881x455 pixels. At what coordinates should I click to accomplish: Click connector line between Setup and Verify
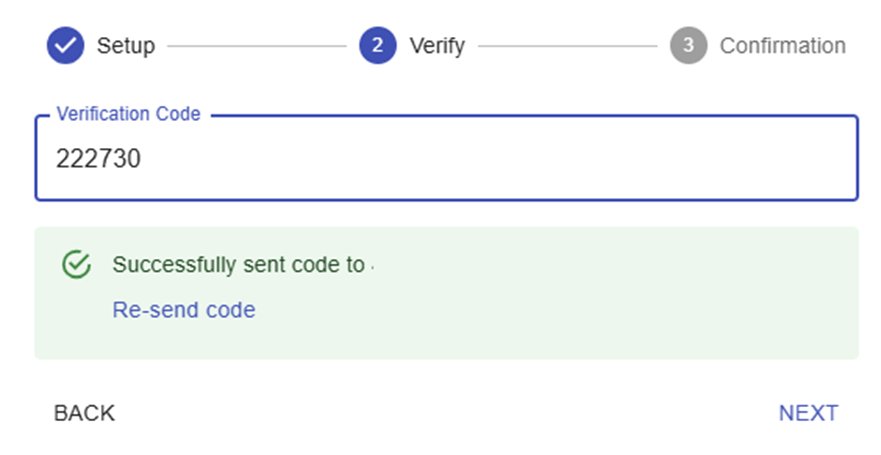click(x=256, y=46)
